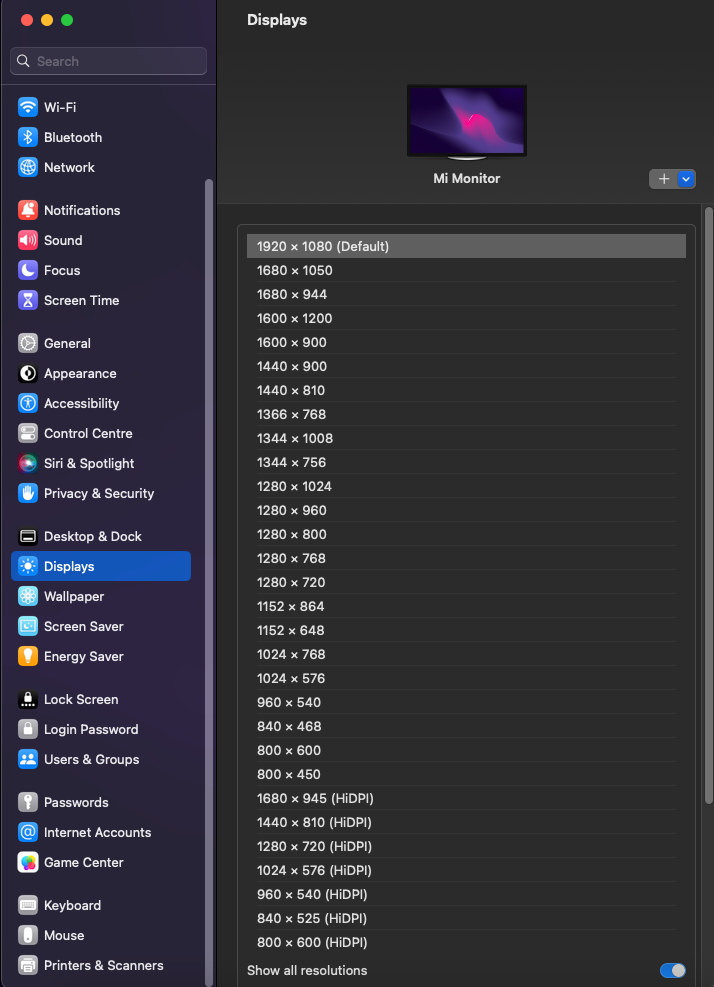Select 1680 × 1050 resolution
The width and height of the screenshot is (714, 987).
[466, 270]
